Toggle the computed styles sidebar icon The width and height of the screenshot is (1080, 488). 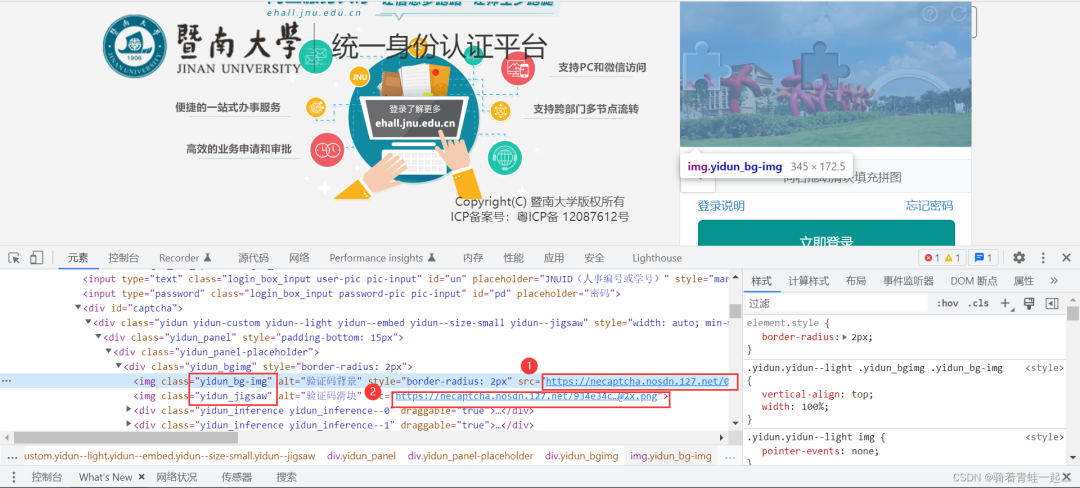coord(1051,304)
